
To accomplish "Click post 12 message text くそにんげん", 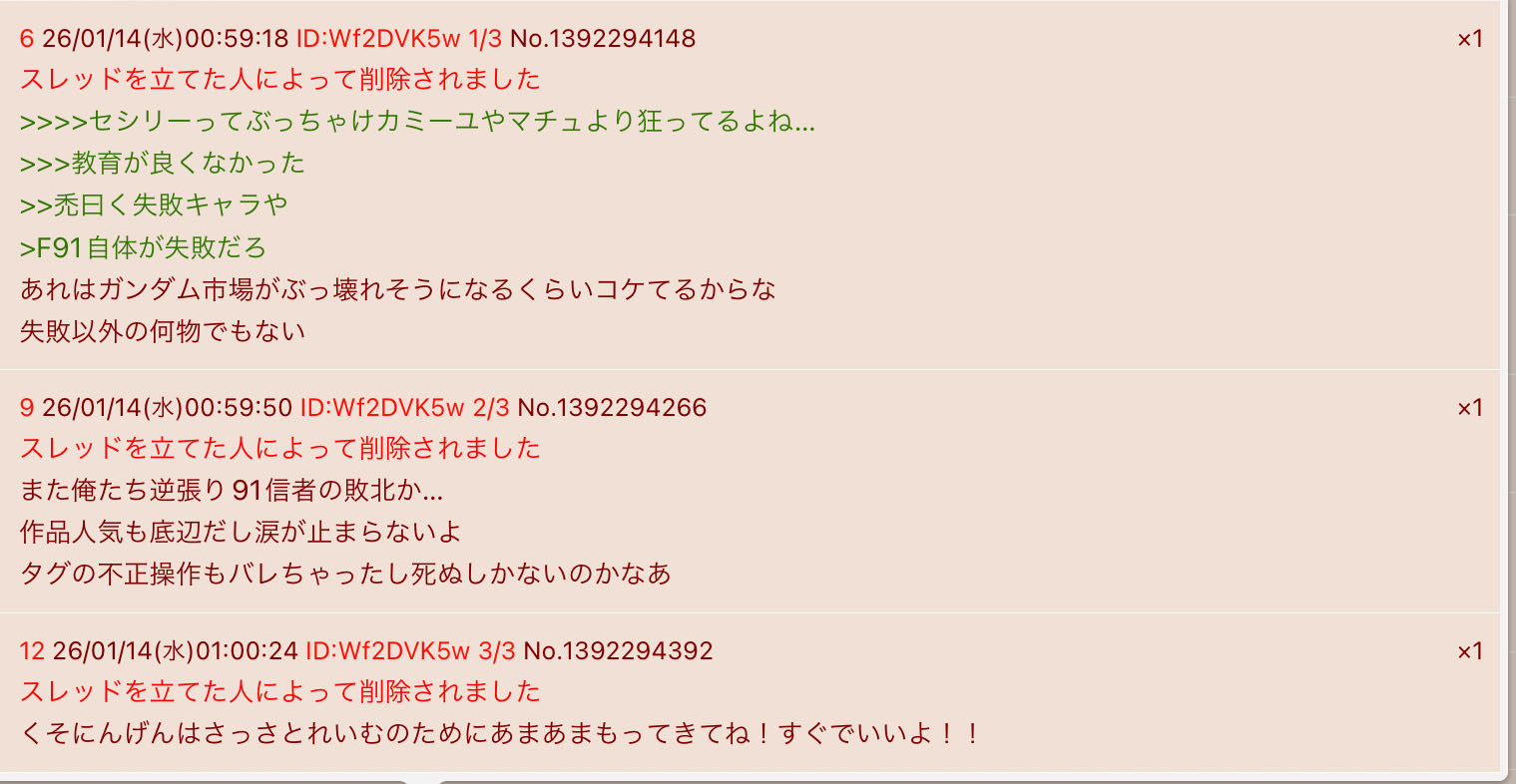I will tap(500, 734).
